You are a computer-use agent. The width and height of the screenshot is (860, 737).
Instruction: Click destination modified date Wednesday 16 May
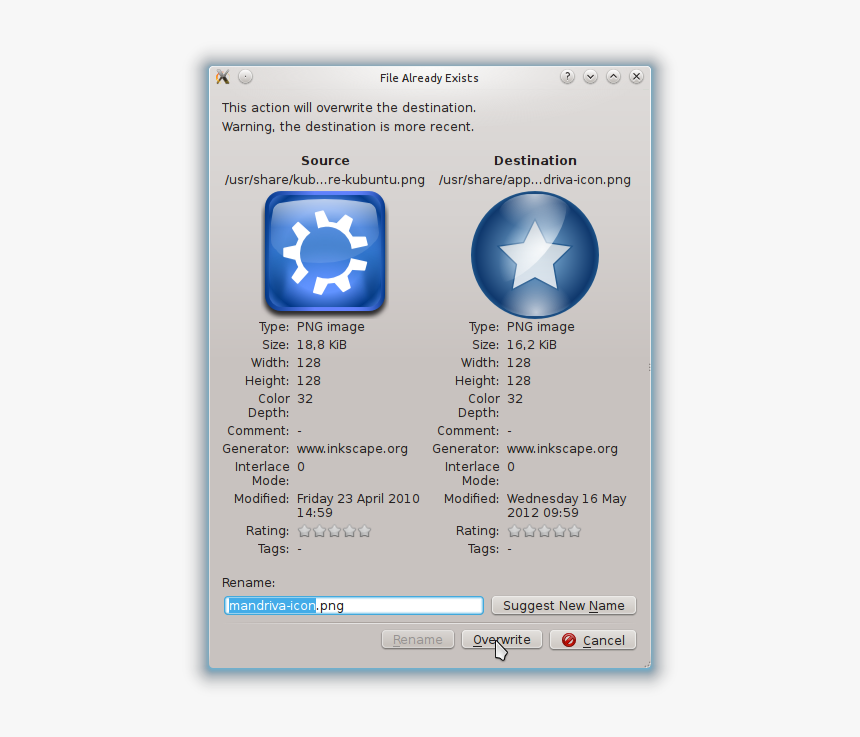pos(567,498)
